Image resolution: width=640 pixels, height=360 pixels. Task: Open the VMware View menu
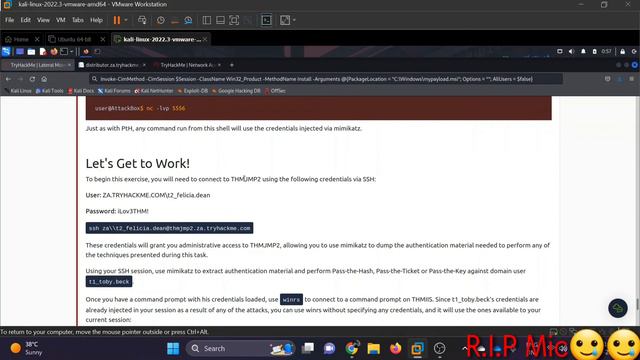pyautogui.click(x=43, y=20)
